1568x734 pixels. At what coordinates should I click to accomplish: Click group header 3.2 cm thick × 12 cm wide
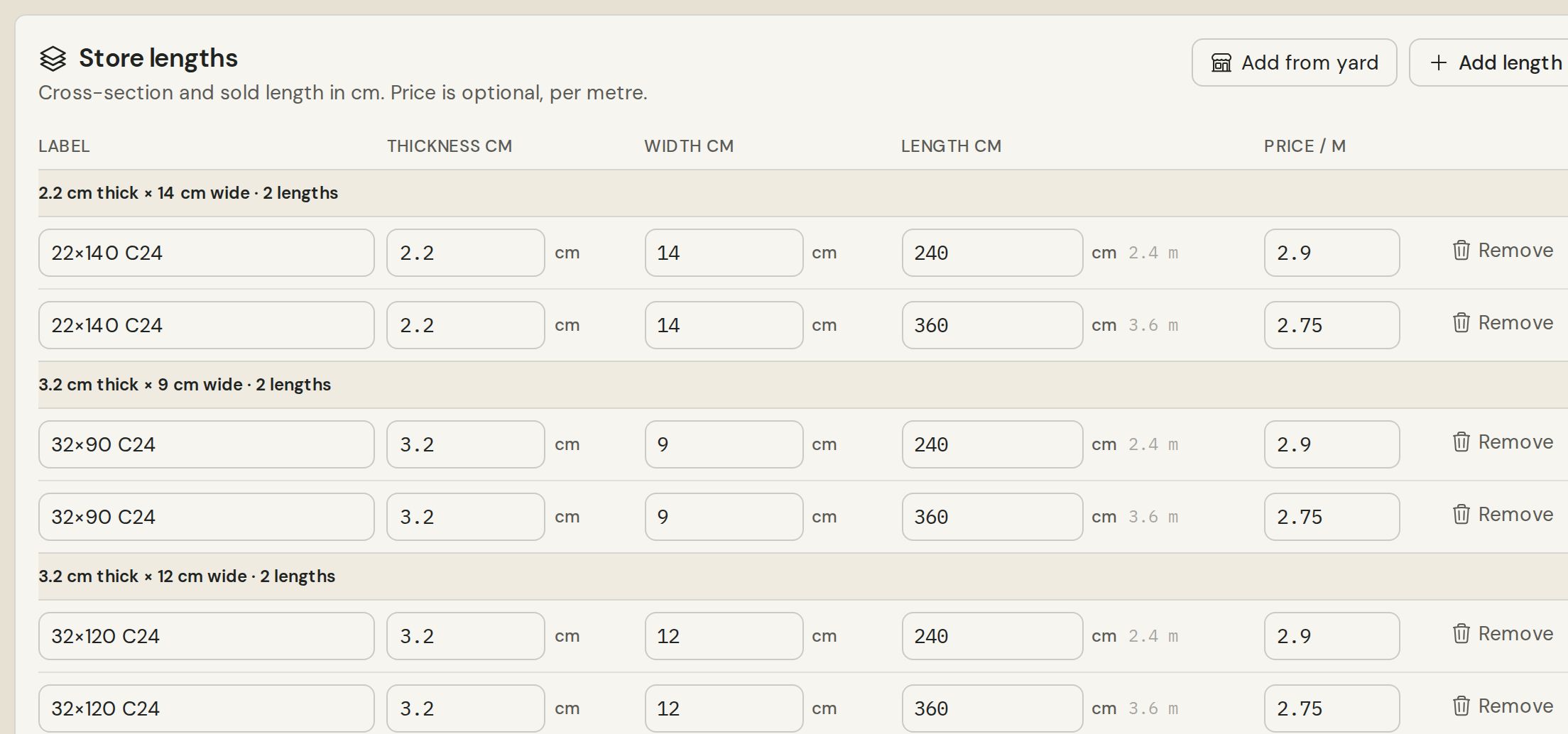(x=803, y=576)
